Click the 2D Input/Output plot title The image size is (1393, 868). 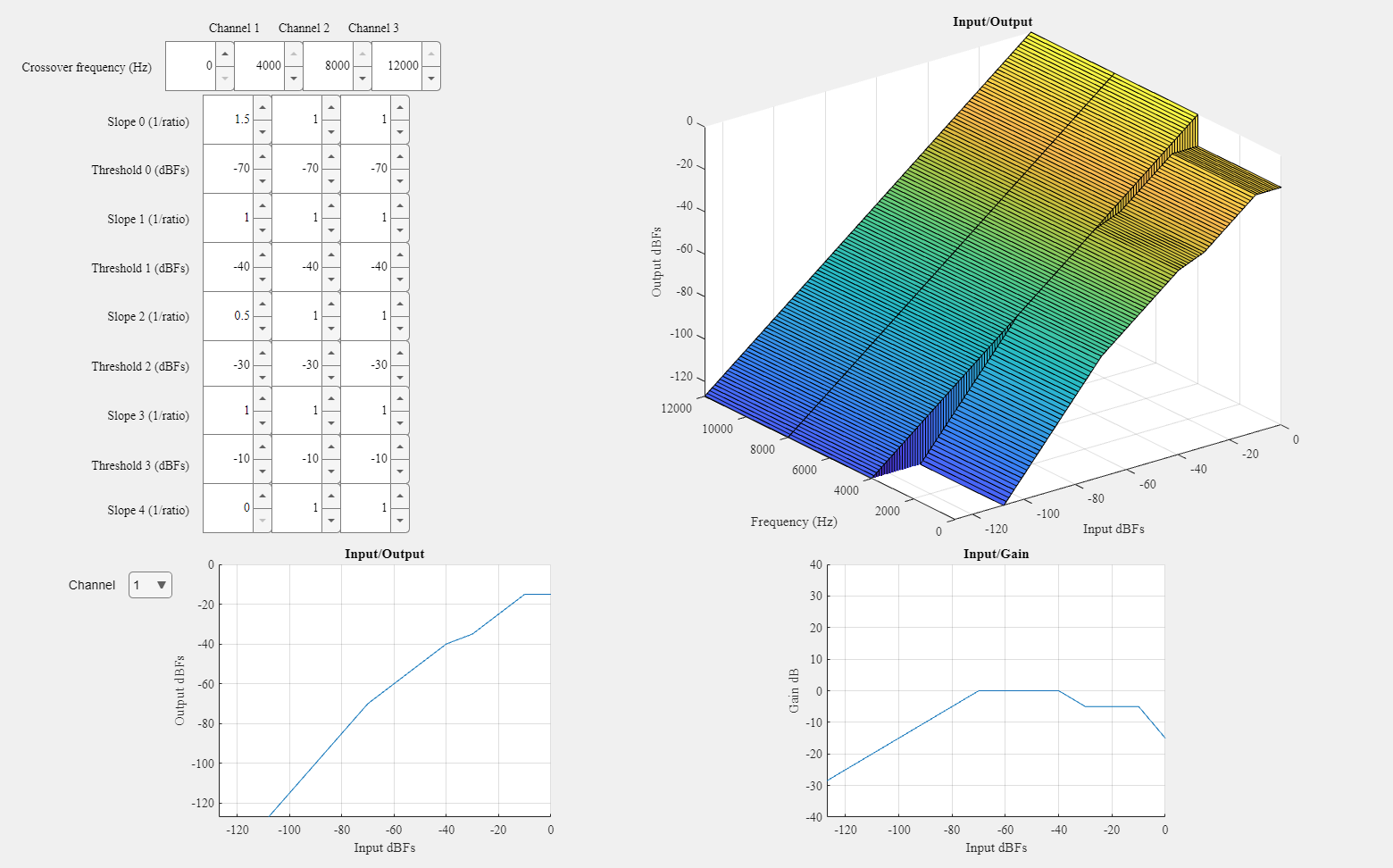coord(384,554)
